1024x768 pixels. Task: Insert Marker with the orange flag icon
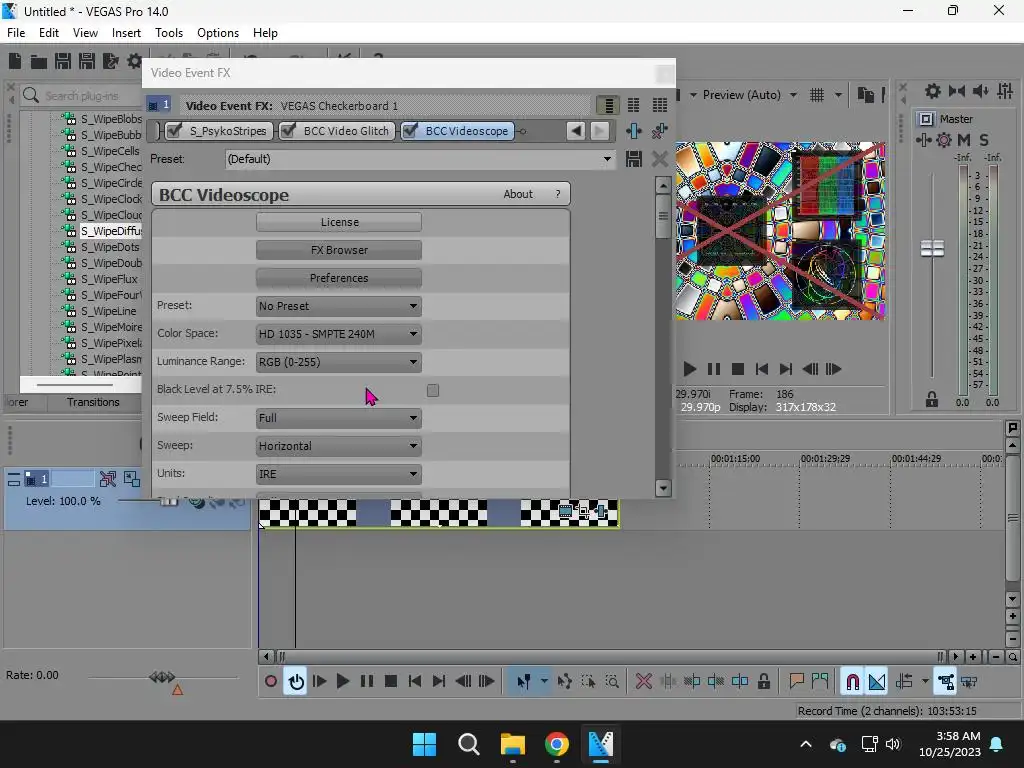pyautogui.click(x=795, y=681)
